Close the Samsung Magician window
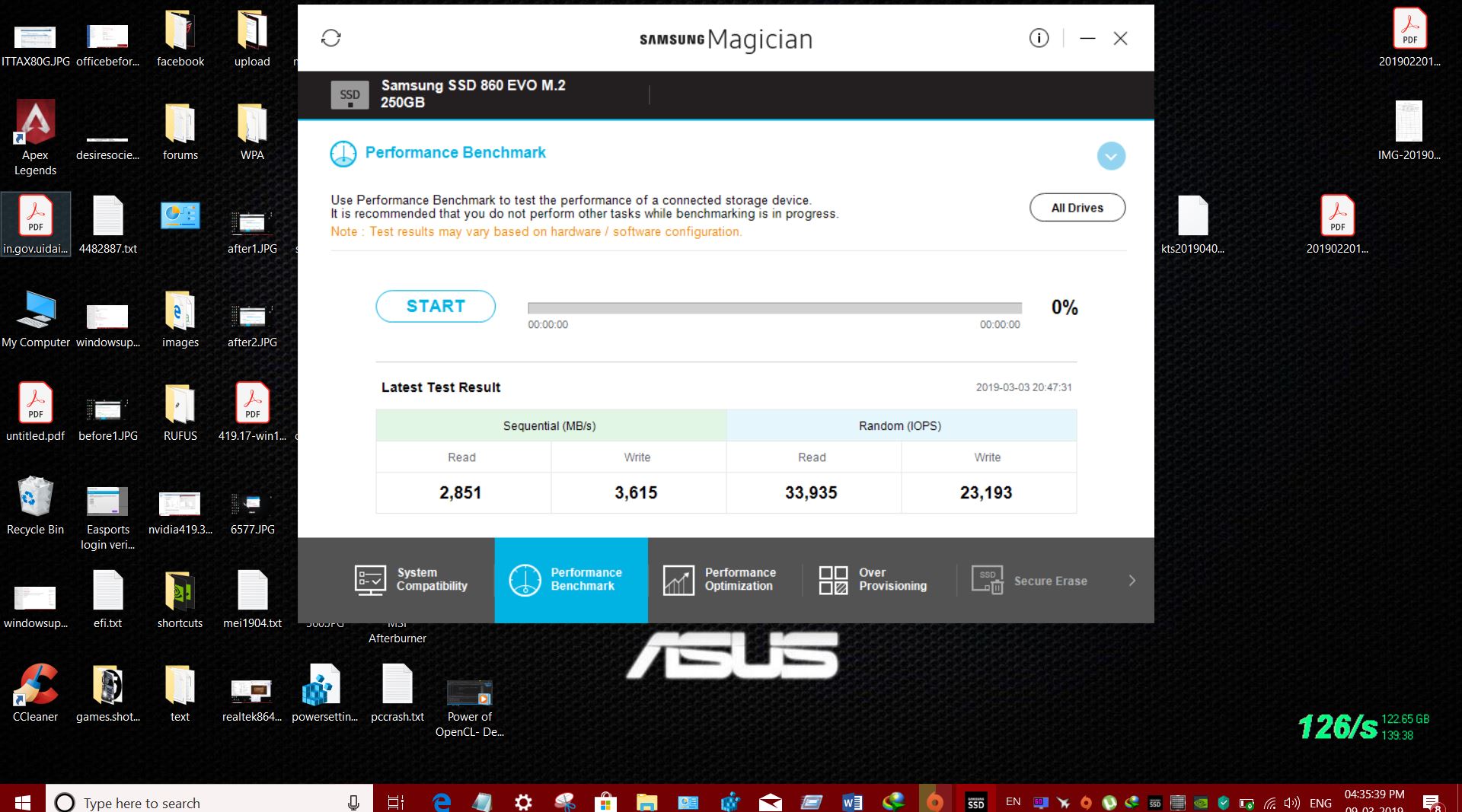The width and height of the screenshot is (1462, 812). click(1120, 38)
